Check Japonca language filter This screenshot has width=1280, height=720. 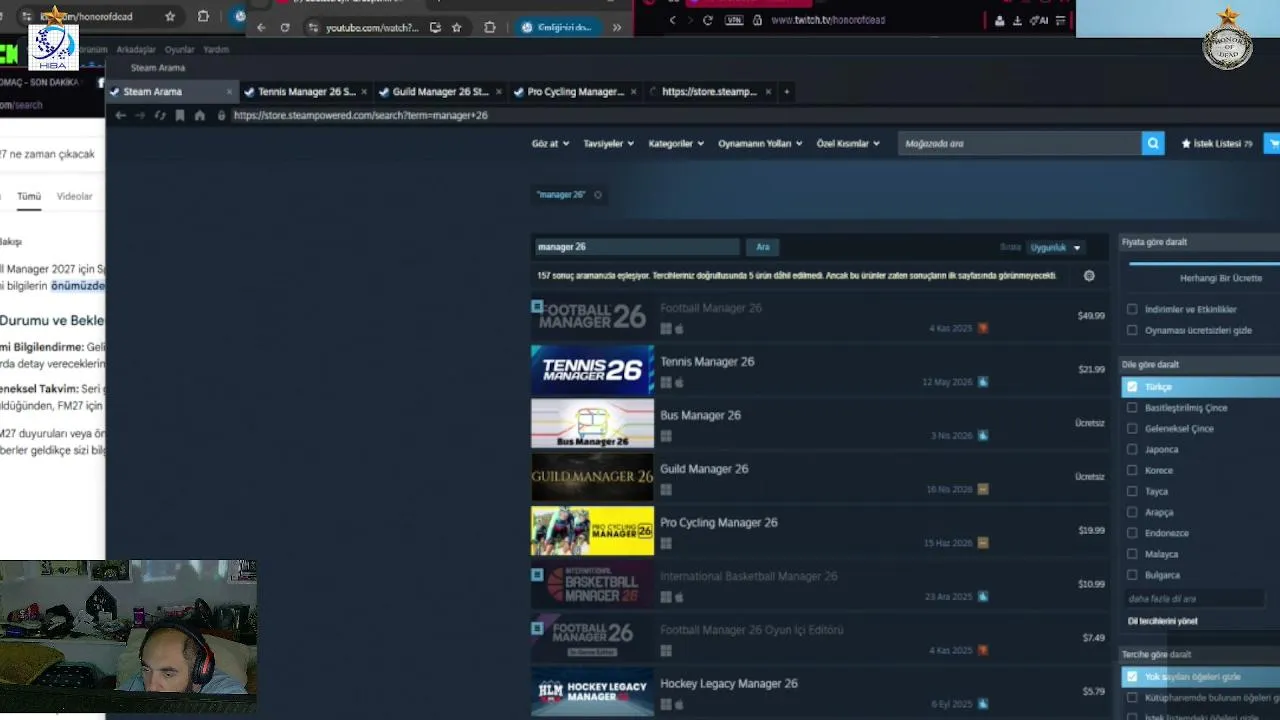click(1132, 450)
